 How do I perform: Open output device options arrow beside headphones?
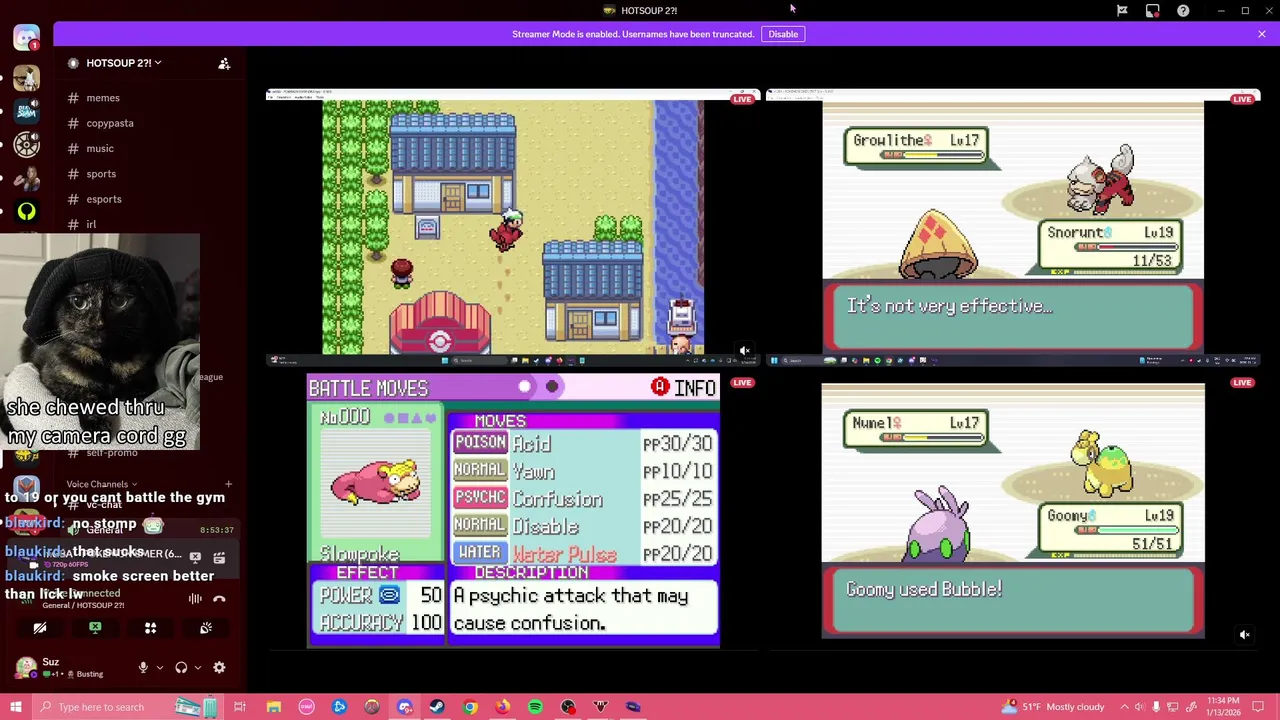197,667
